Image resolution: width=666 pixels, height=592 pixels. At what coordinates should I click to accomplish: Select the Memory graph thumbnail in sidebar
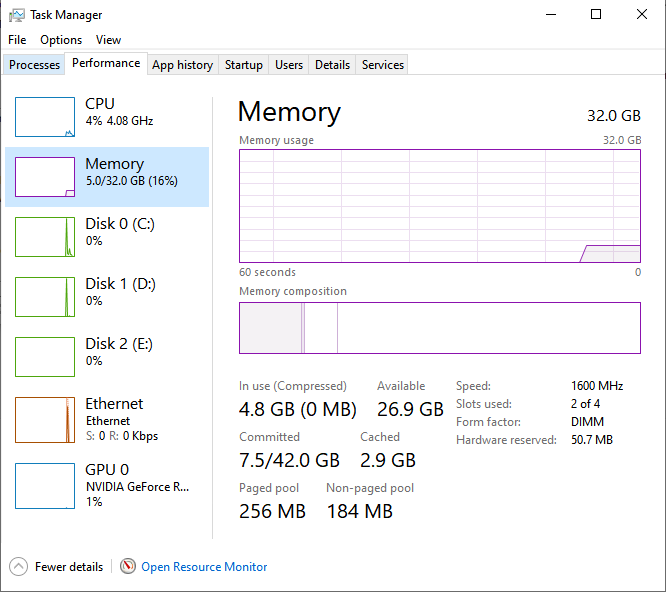45,177
